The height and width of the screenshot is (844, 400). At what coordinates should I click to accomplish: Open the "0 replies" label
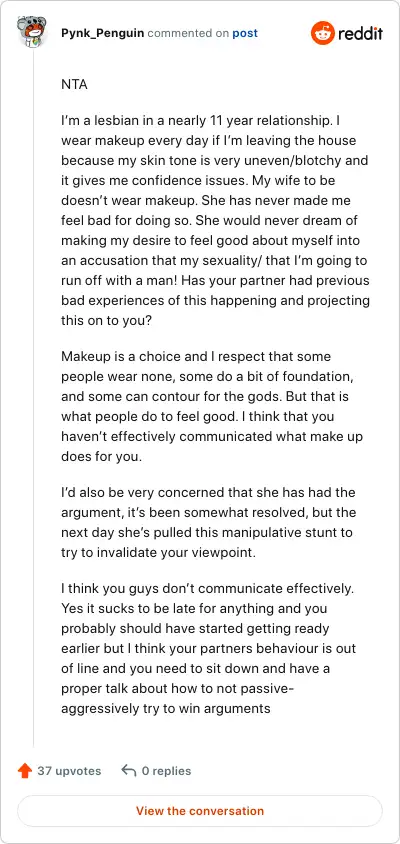[166, 771]
